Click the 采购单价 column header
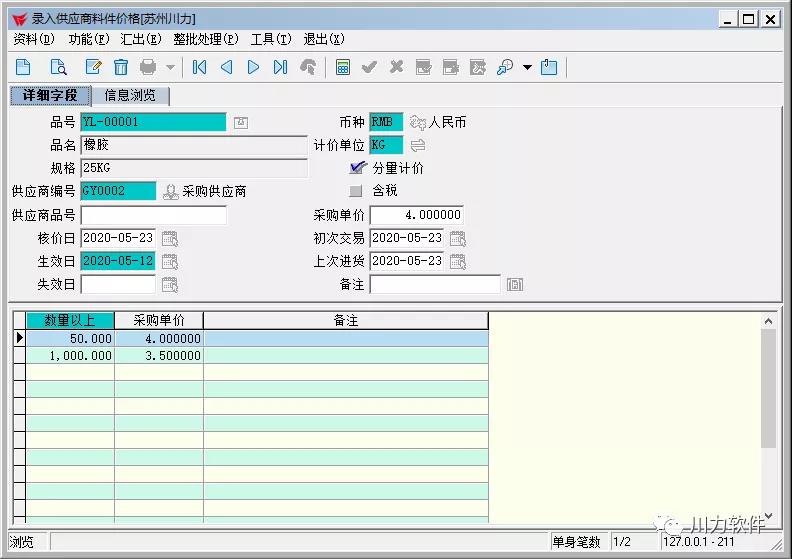Screen dimensions: 792x559 coord(159,321)
